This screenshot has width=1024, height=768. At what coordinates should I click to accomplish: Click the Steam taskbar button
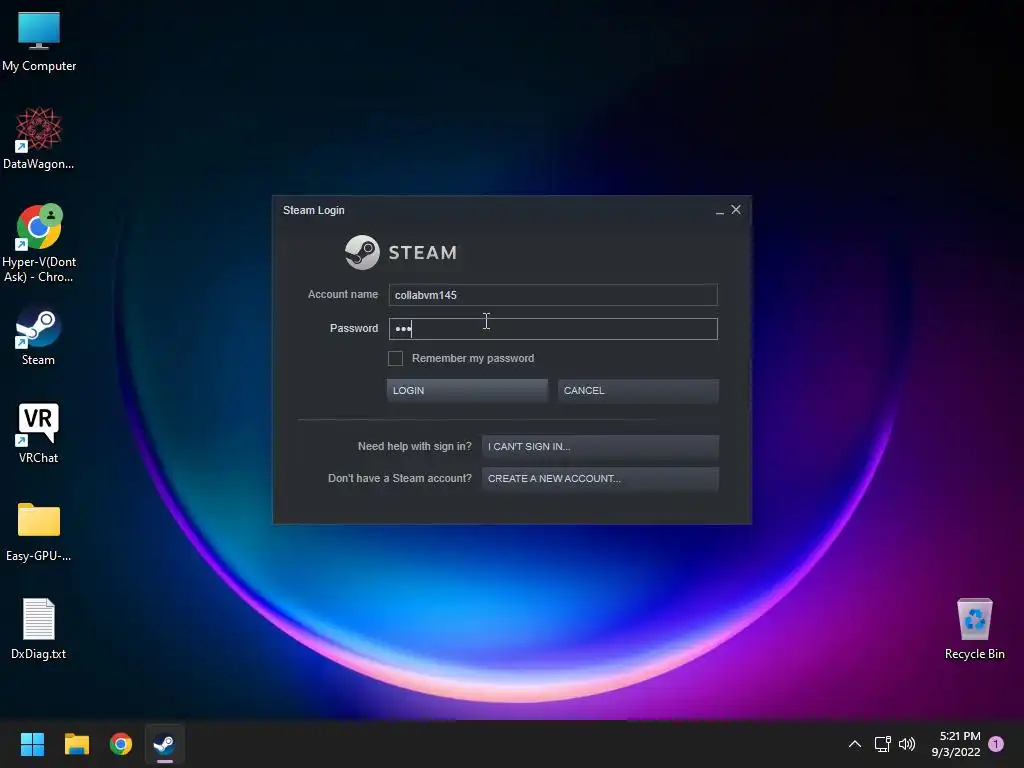click(x=165, y=744)
